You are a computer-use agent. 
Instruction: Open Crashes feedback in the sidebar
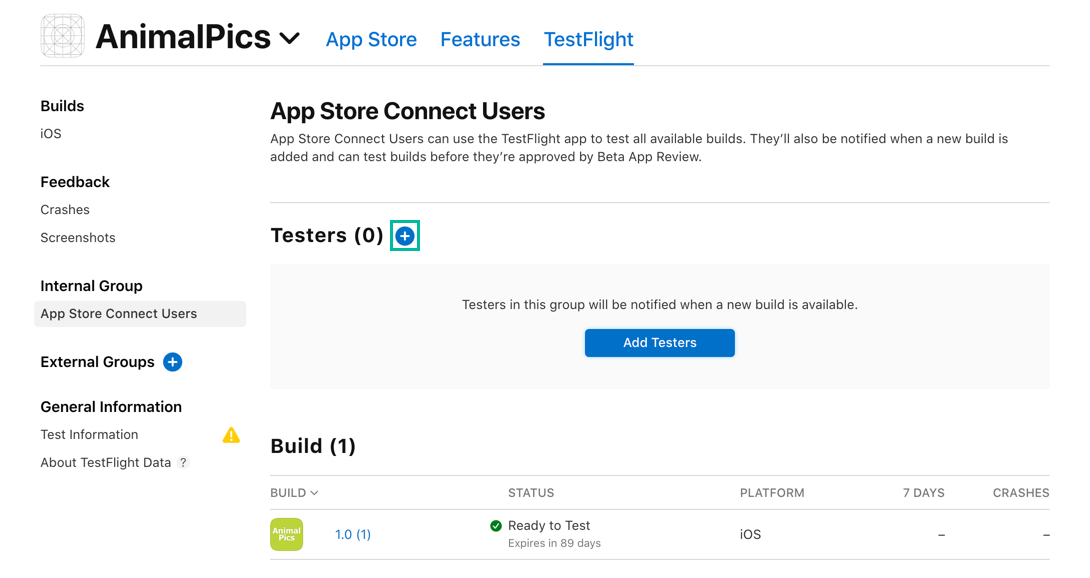(x=65, y=209)
